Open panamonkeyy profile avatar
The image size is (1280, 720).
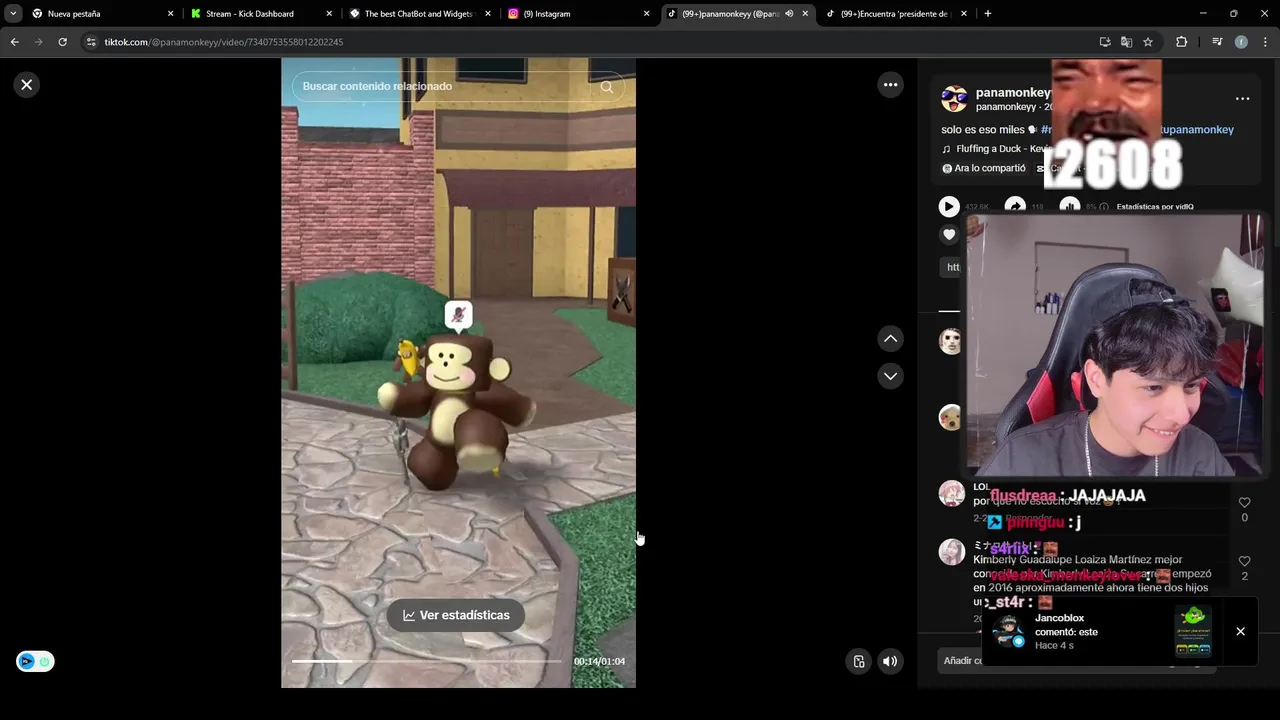(955, 99)
